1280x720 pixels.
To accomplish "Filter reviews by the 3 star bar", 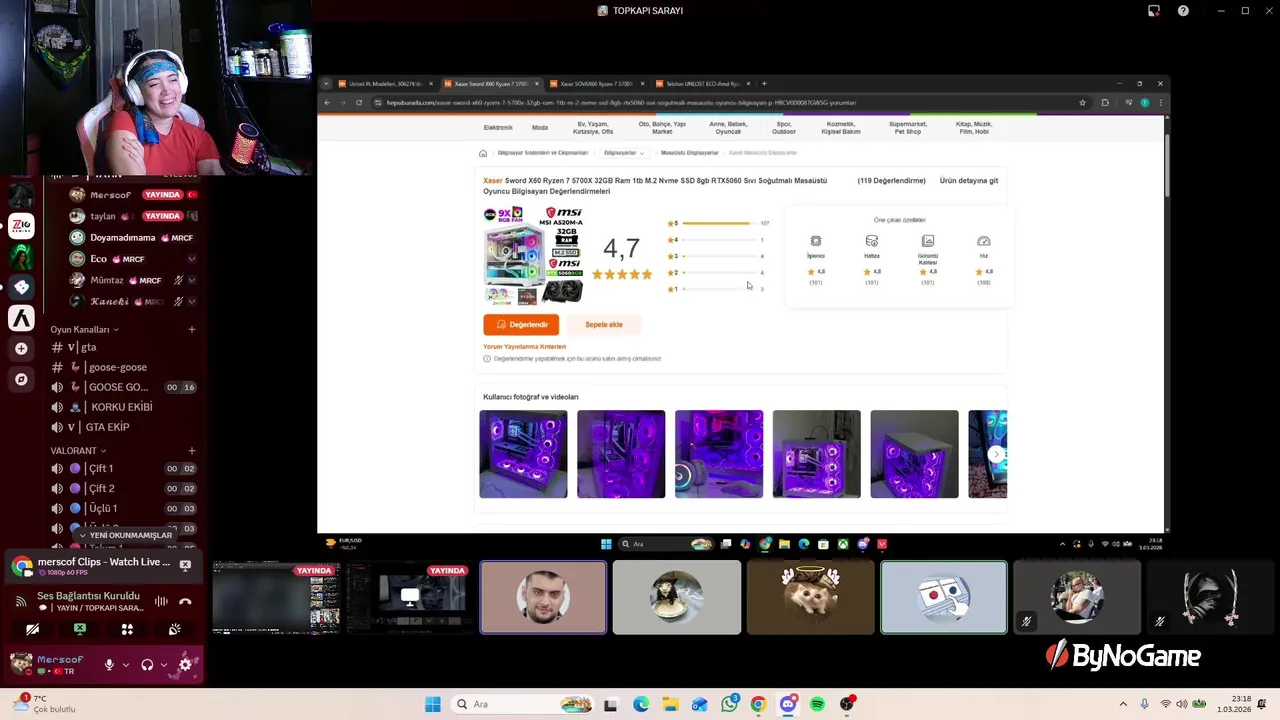I will pyautogui.click(x=716, y=256).
